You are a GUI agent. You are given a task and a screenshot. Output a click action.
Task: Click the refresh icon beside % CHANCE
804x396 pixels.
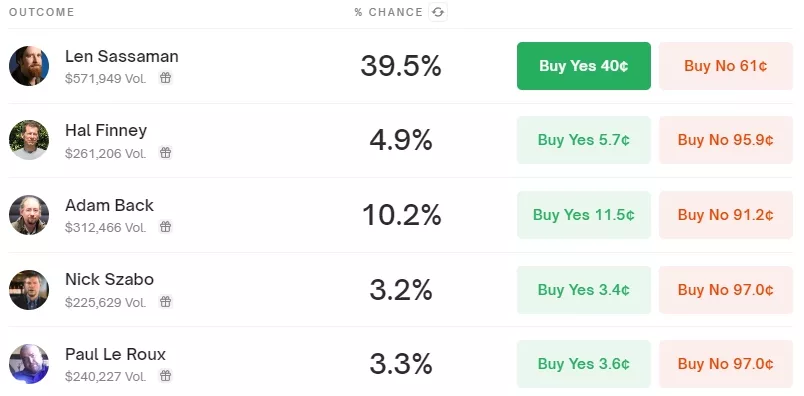click(x=438, y=12)
